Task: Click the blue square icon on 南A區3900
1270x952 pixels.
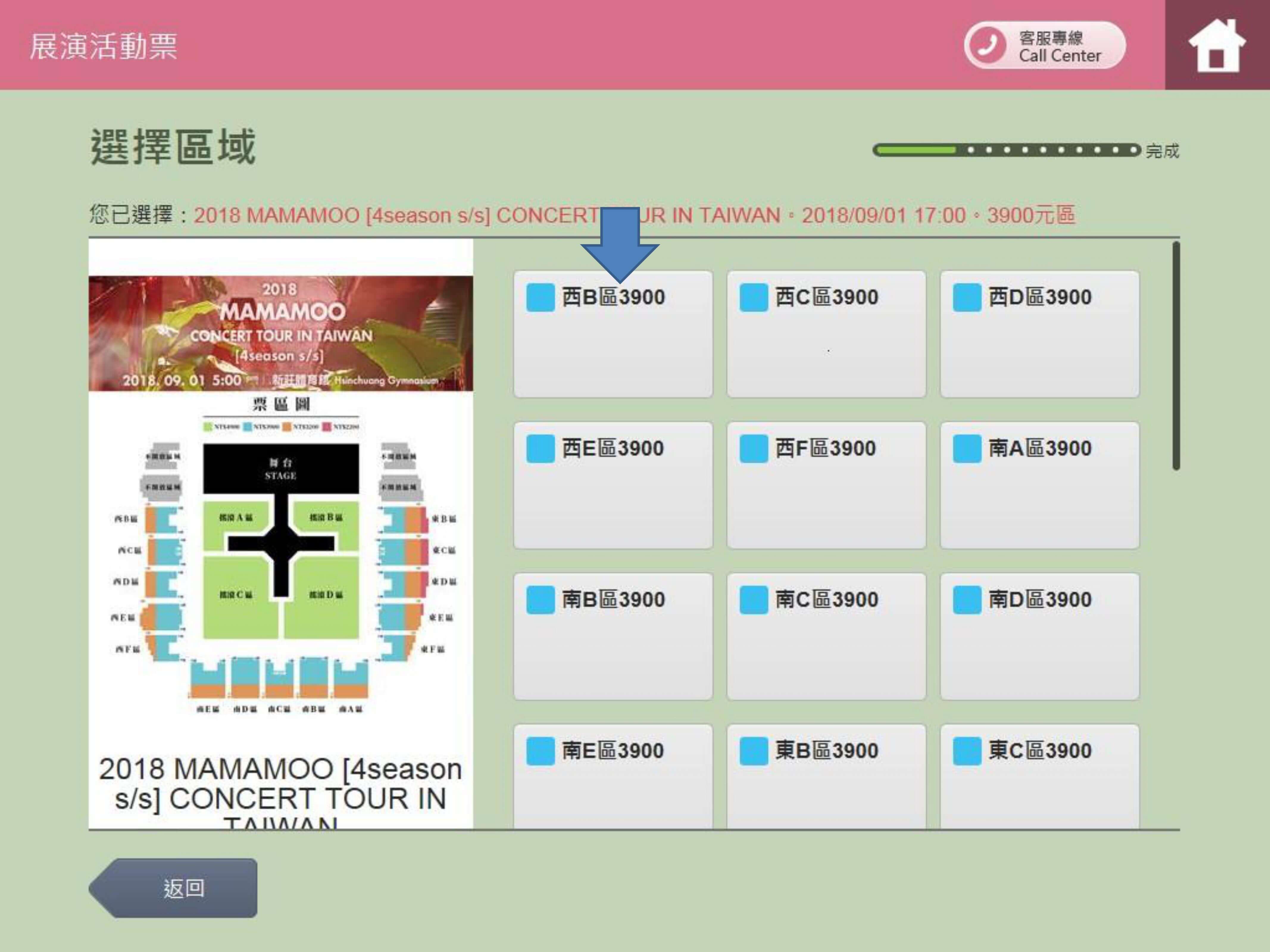Action: click(967, 448)
